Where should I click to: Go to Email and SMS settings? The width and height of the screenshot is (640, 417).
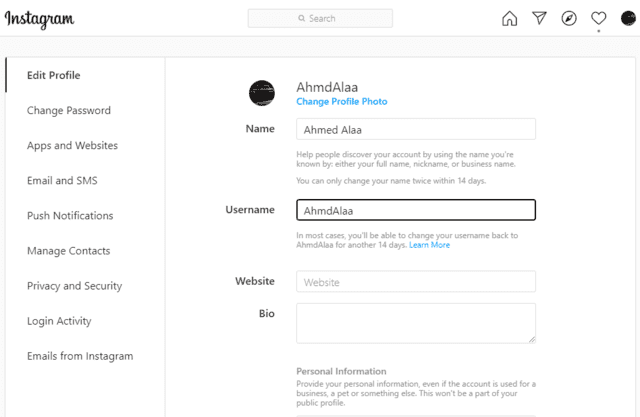pyautogui.click(x=62, y=181)
